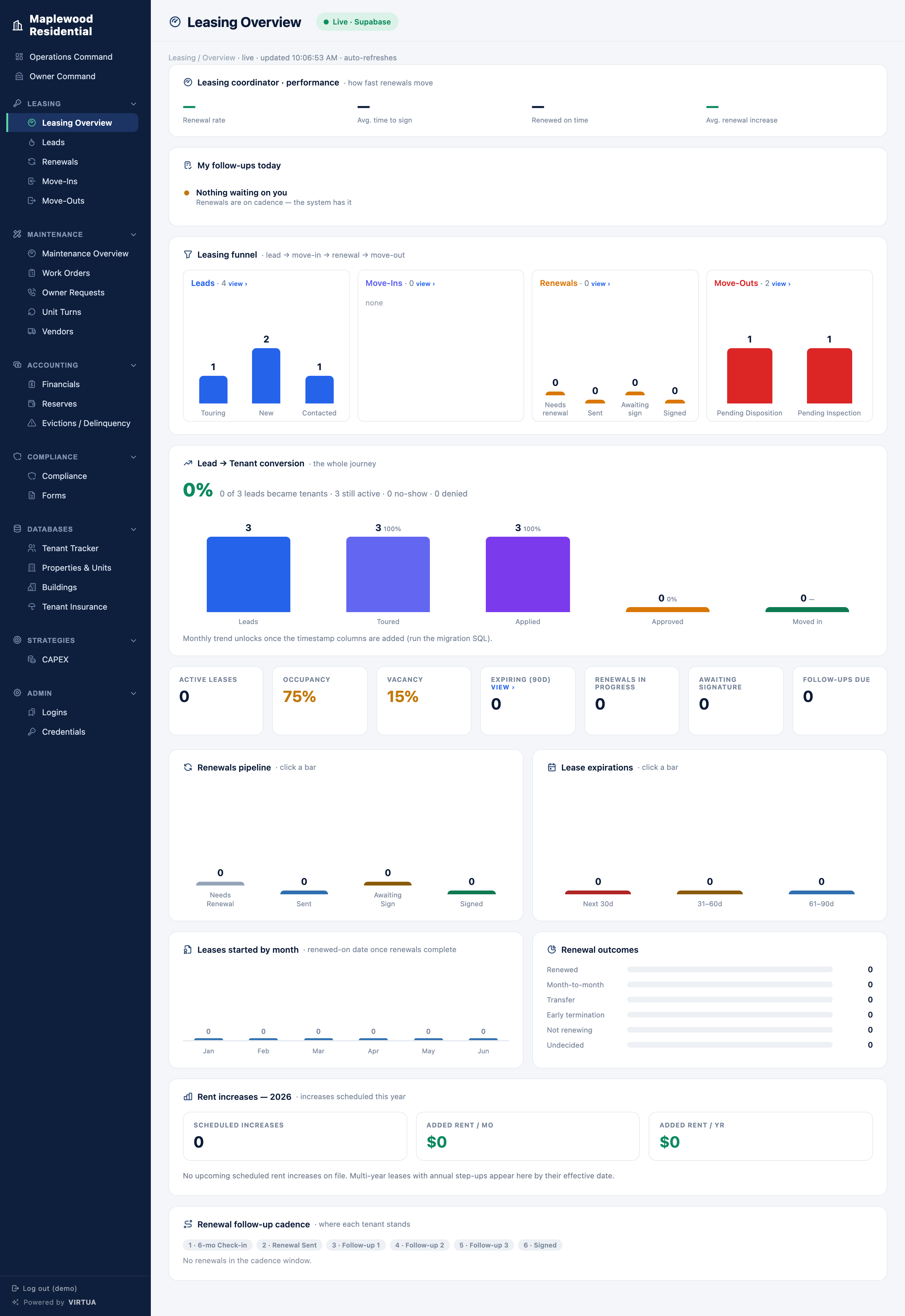The width and height of the screenshot is (905, 1316).
Task: Click the Leads funnel view link
Action: tap(238, 283)
